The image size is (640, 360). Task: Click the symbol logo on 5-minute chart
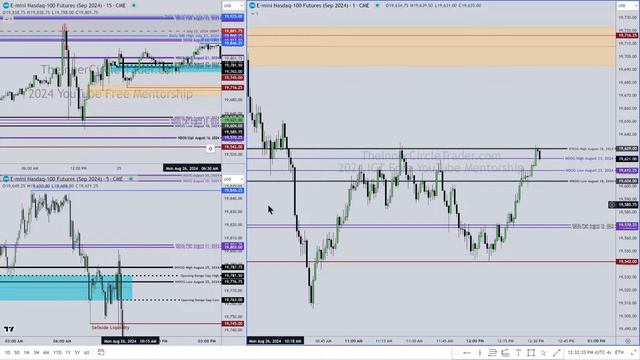pos(6,179)
